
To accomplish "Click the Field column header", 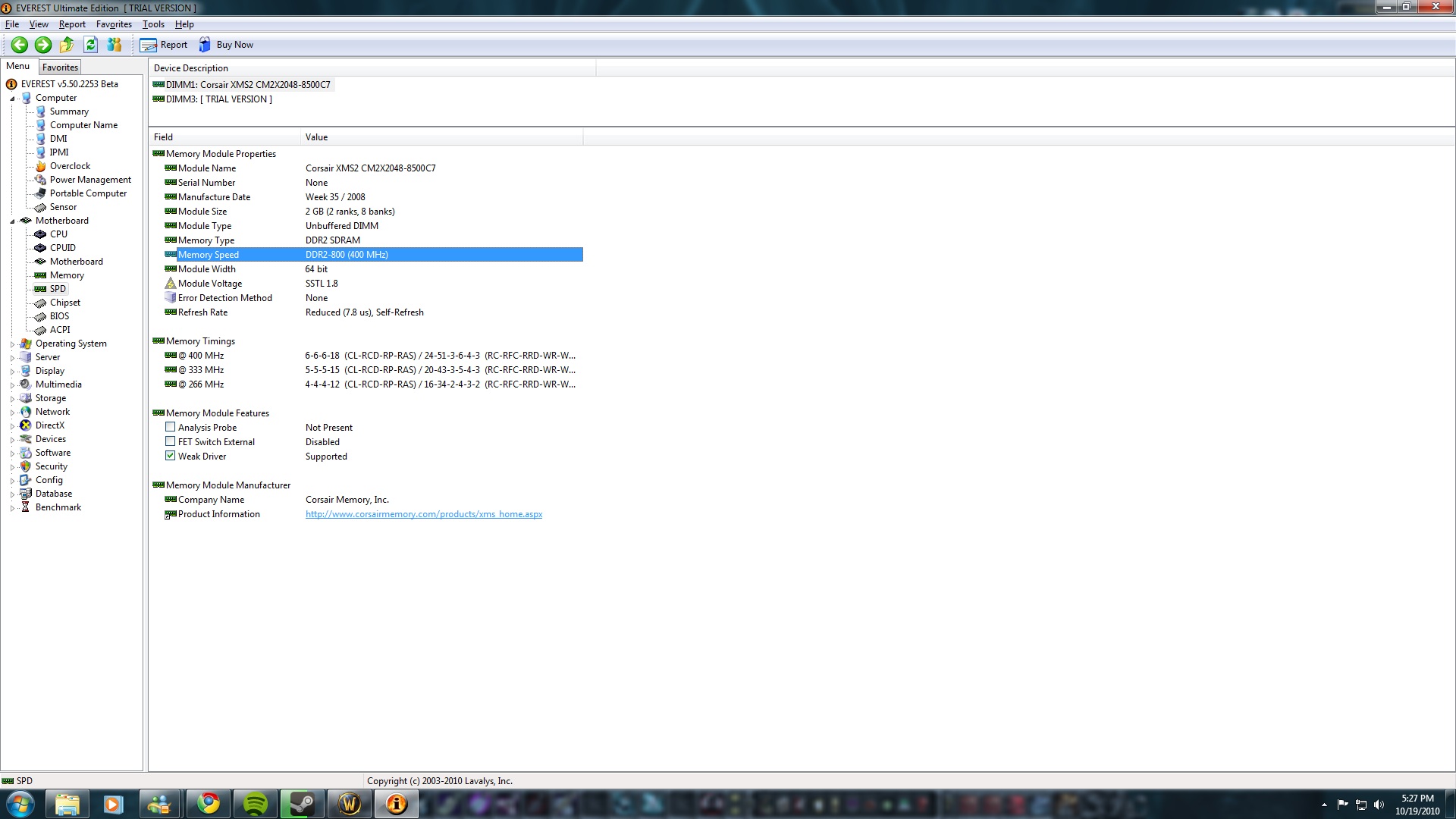I will coord(224,137).
